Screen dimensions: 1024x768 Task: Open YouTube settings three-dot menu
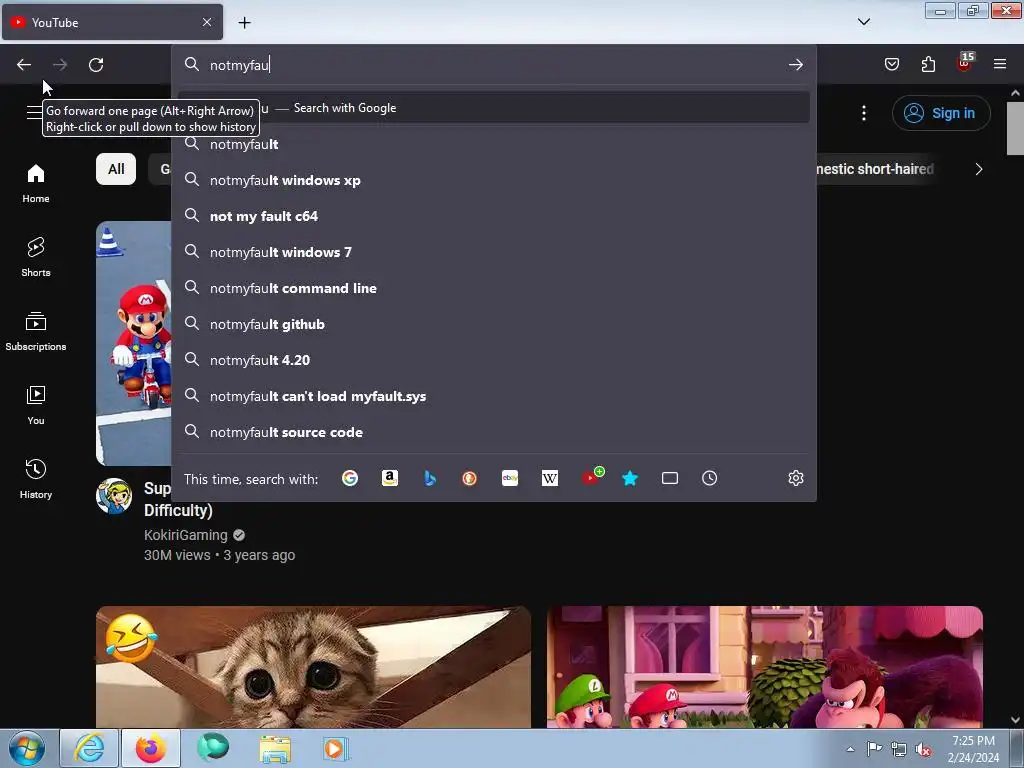tap(864, 113)
